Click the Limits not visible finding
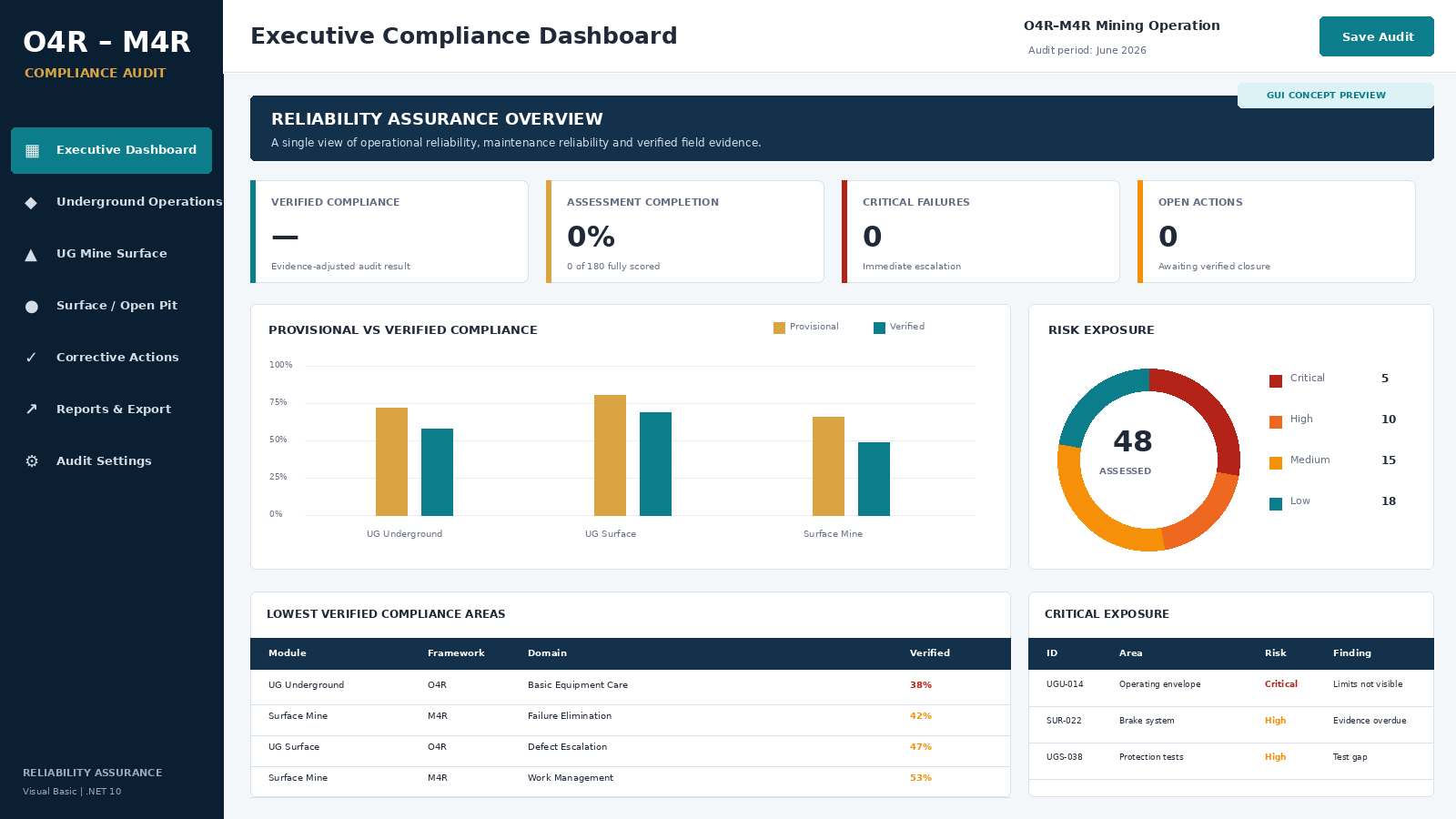The image size is (1456, 819). click(1368, 684)
